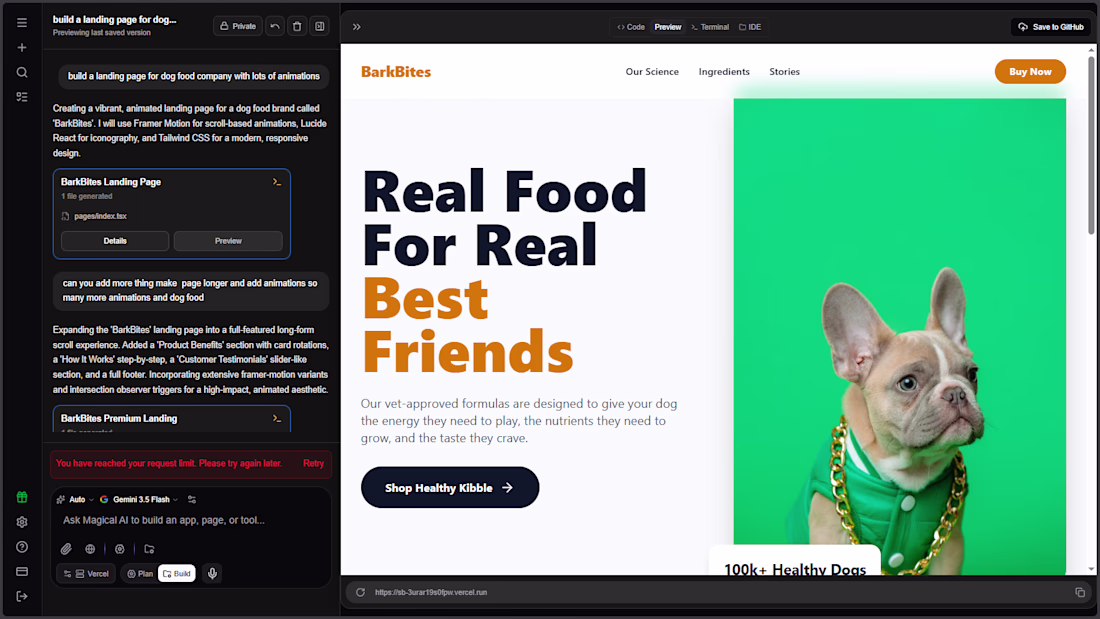Click project title 'build a landing page for dog...'
The width and height of the screenshot is (1100, 619).
tap(114, 20)
